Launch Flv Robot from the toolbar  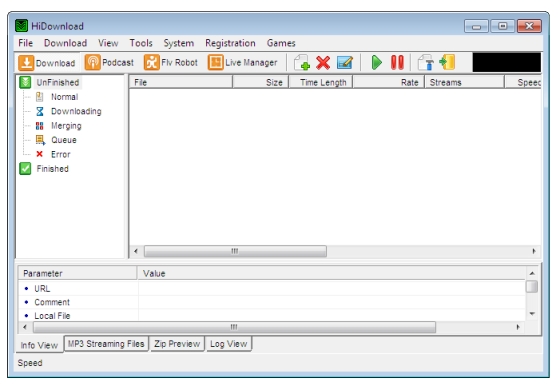171,62
